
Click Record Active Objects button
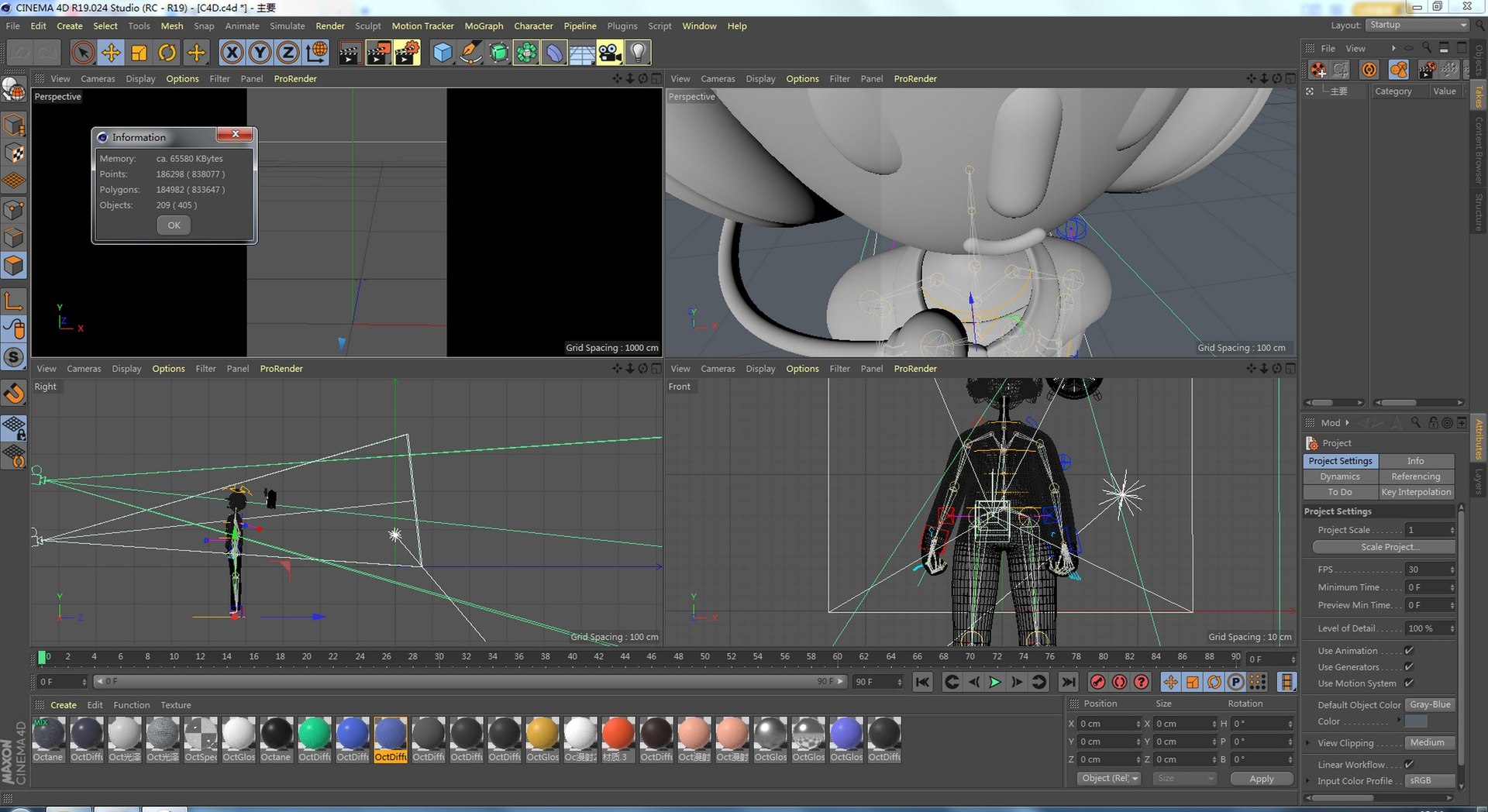pyautogui.click(x=1097, y=682)
